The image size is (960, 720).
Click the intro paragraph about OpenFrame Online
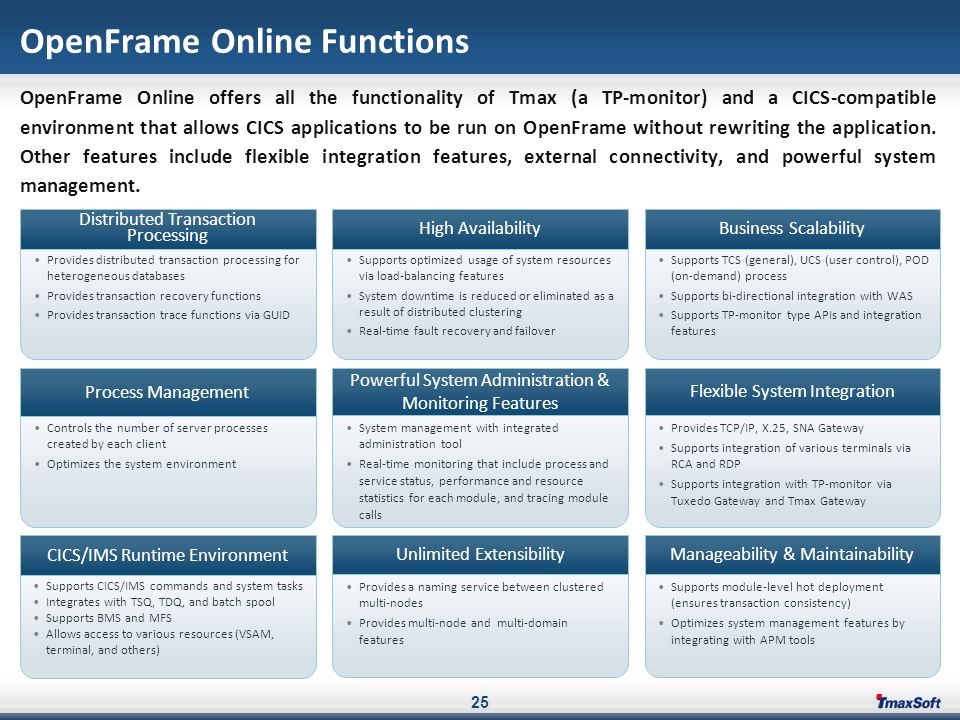tap(478, 141)
